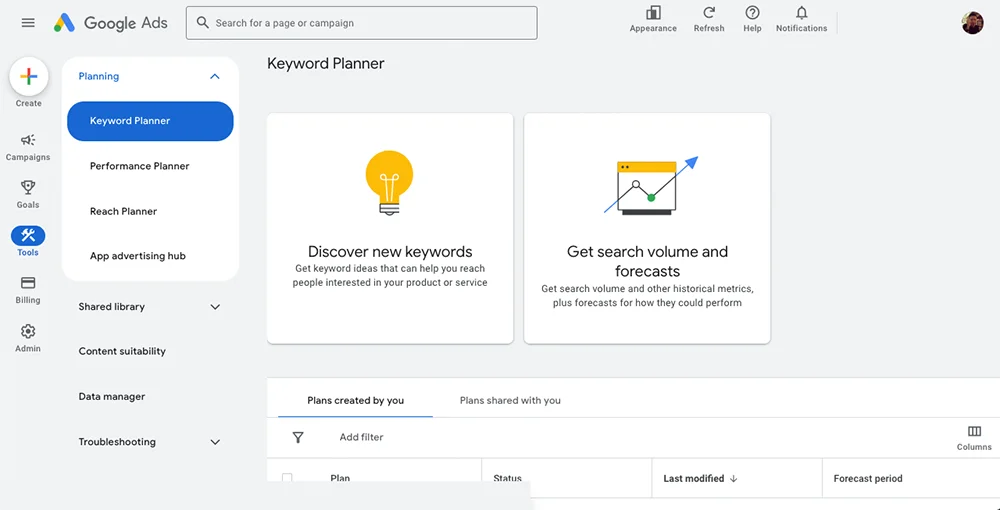This screenshot has width=1000, height=510.
Task: Refresh the page using Refresh icon
Action: click(x=709, y=13)
